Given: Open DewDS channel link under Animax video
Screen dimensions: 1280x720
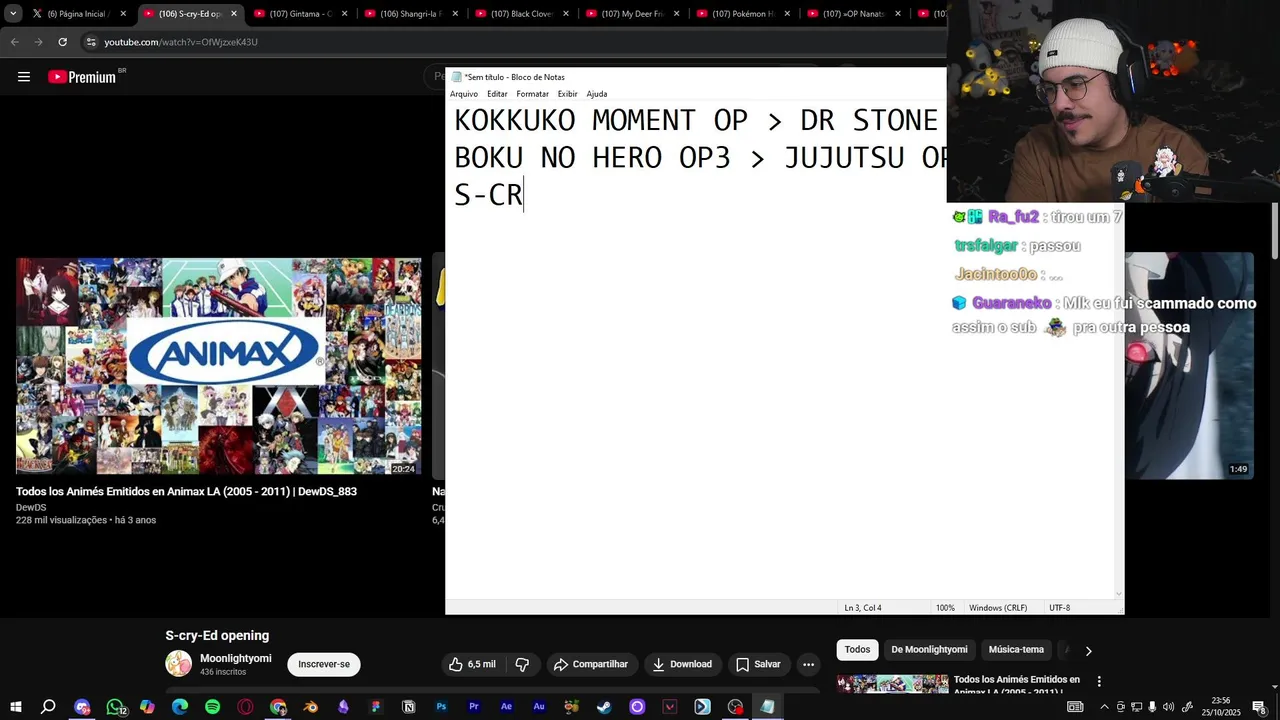Looking at the screenshot, I should 31,507.
